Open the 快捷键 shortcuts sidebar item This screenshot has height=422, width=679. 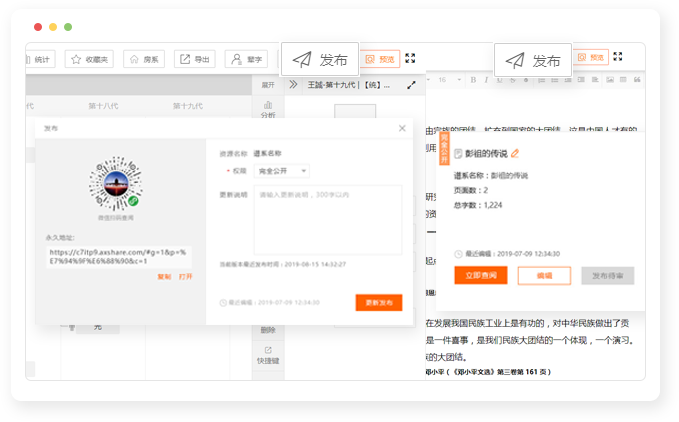[x=267, y=359]
